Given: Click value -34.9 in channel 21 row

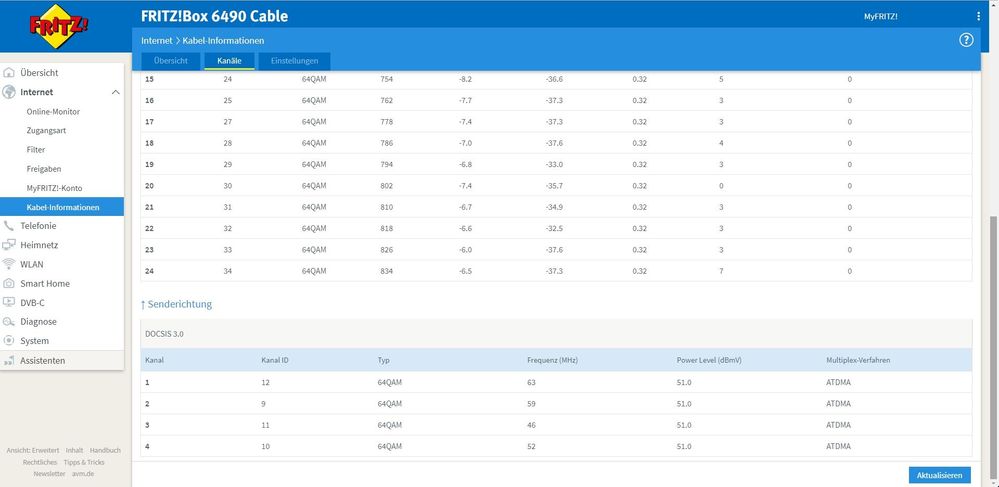Looking at the screenshot, I should [554, 207].
